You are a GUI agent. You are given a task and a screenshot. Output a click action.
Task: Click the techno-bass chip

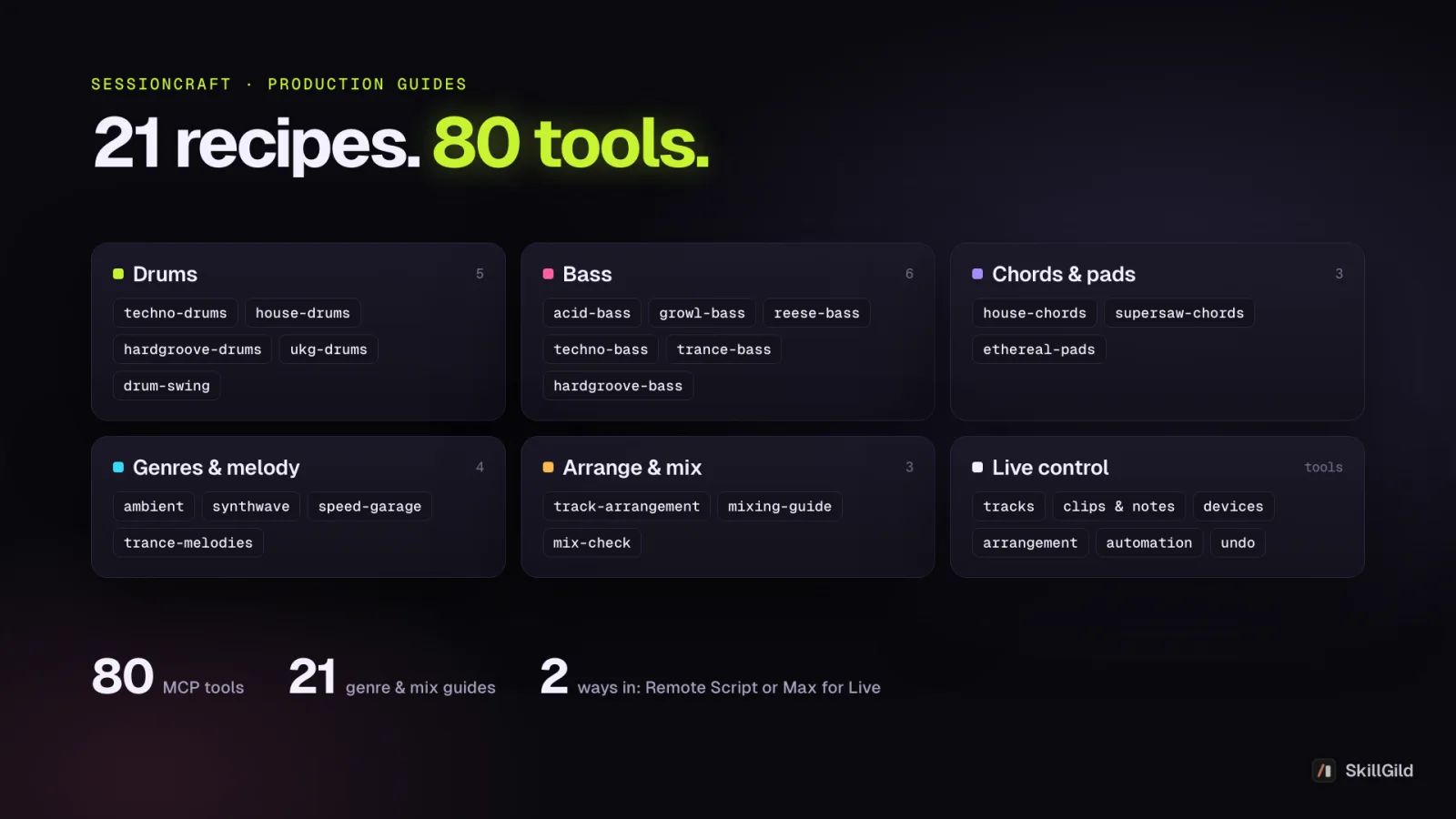click(601, 349)
